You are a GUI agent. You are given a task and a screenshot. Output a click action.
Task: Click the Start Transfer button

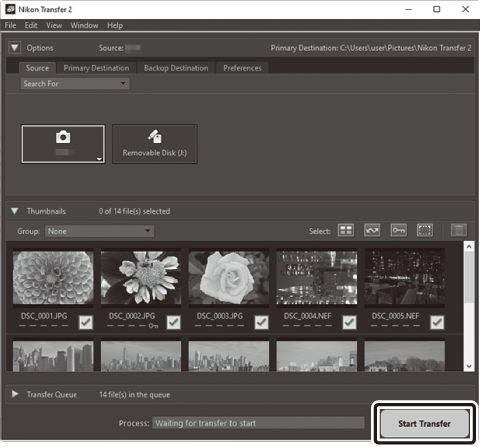(425, 423)
